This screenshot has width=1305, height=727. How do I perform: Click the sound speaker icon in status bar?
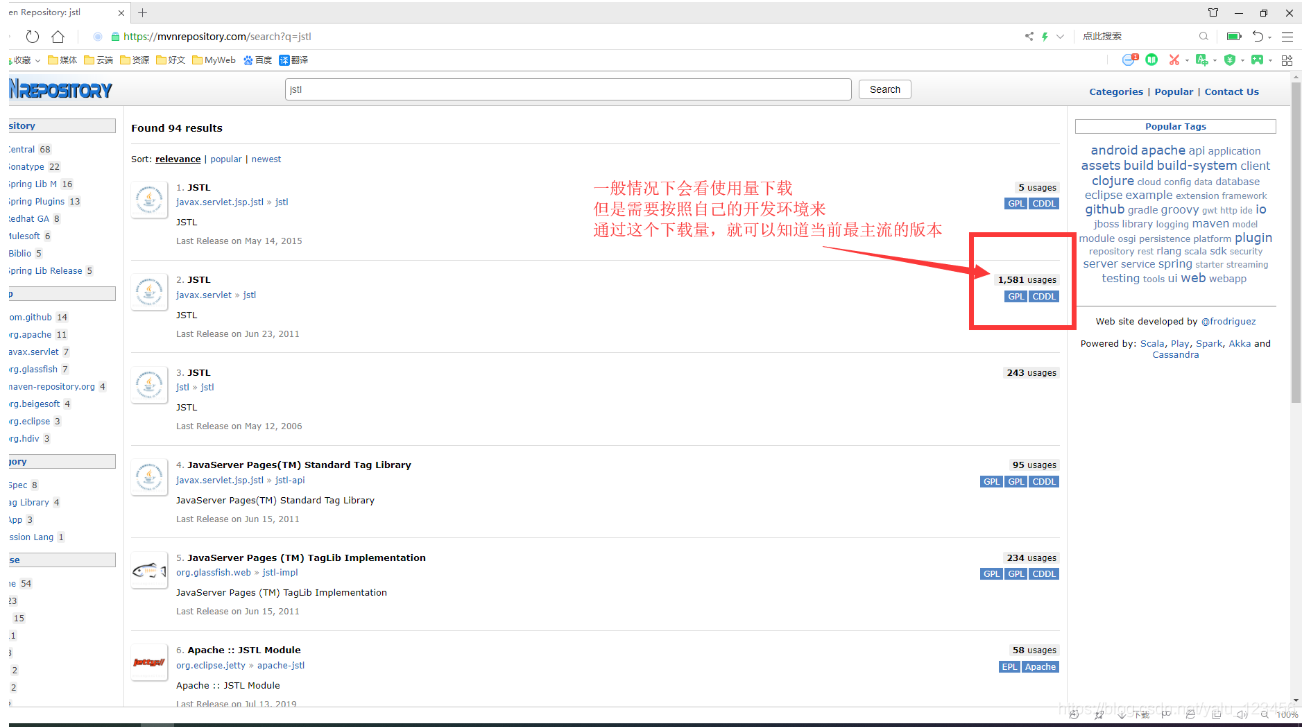point(1243,715)
